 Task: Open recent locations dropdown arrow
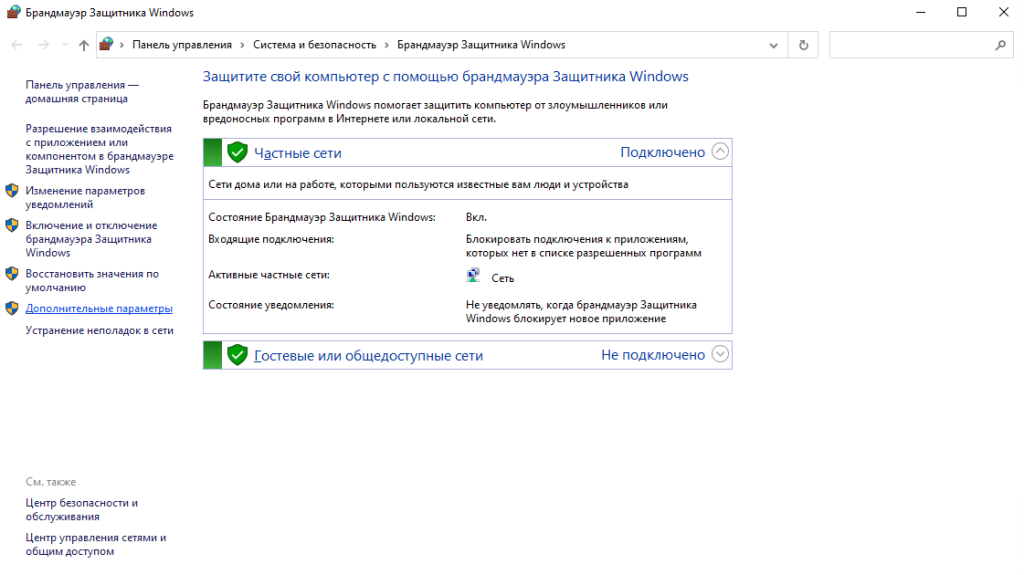coord(65,45)
